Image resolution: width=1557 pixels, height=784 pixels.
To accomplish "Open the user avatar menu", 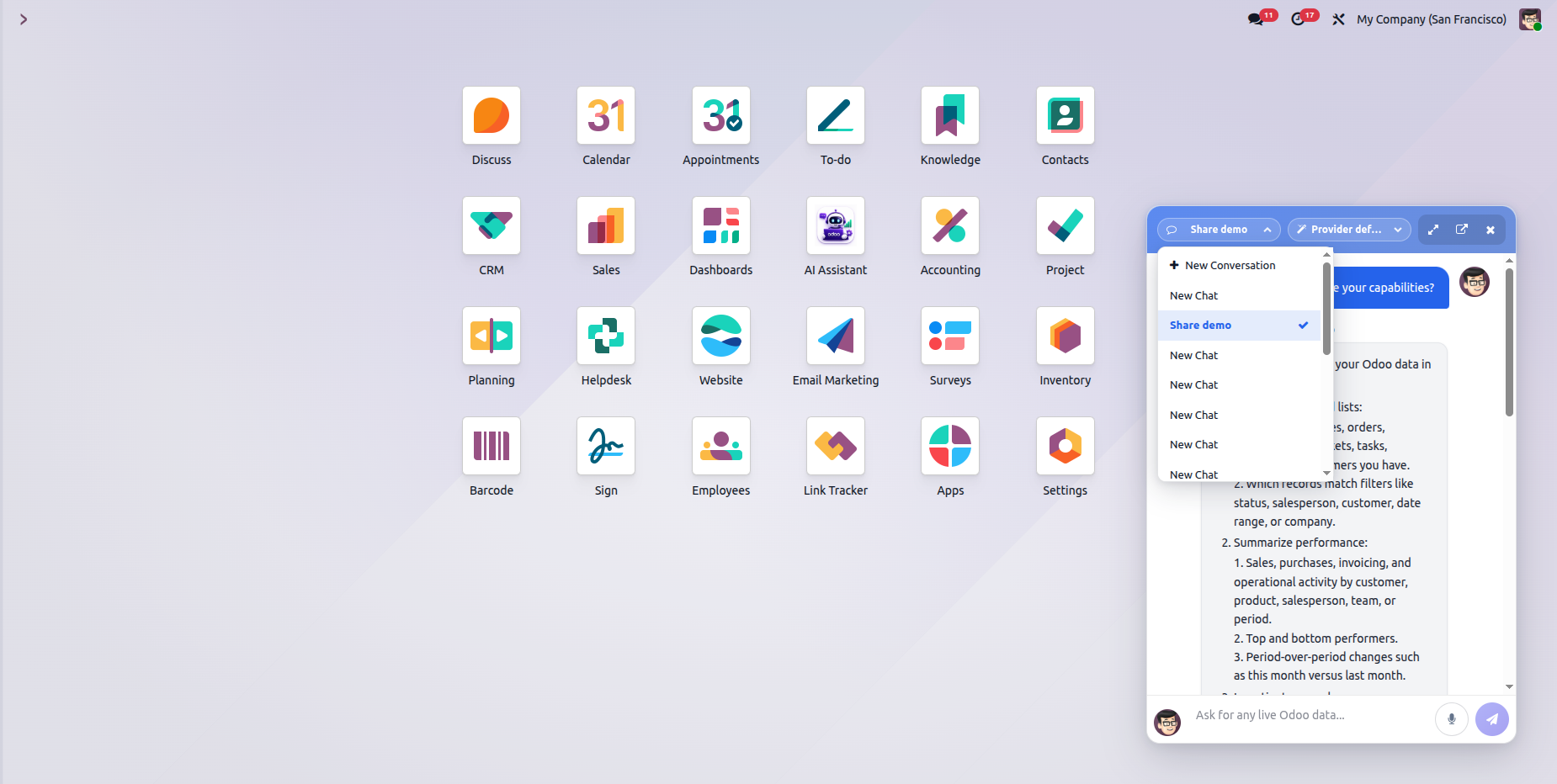I will (x=1530, y=19).
